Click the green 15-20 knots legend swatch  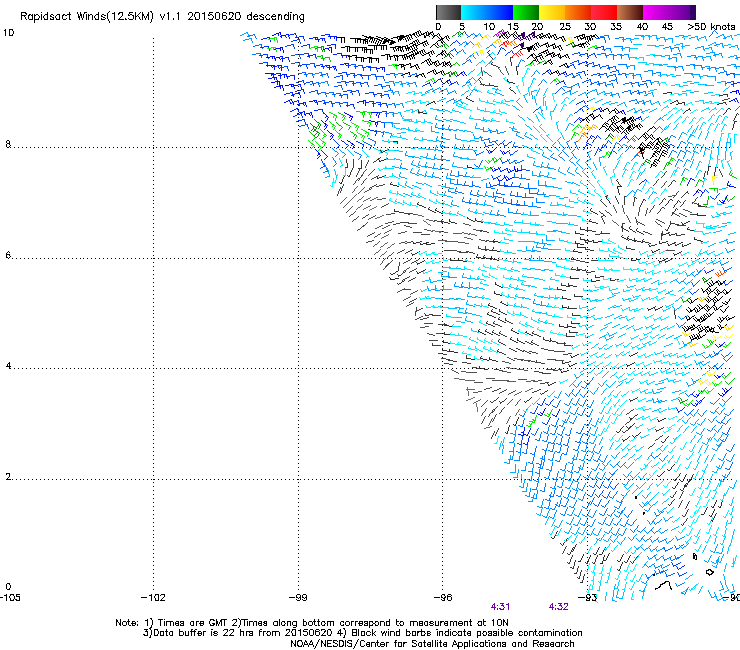[x=526, y=12]
